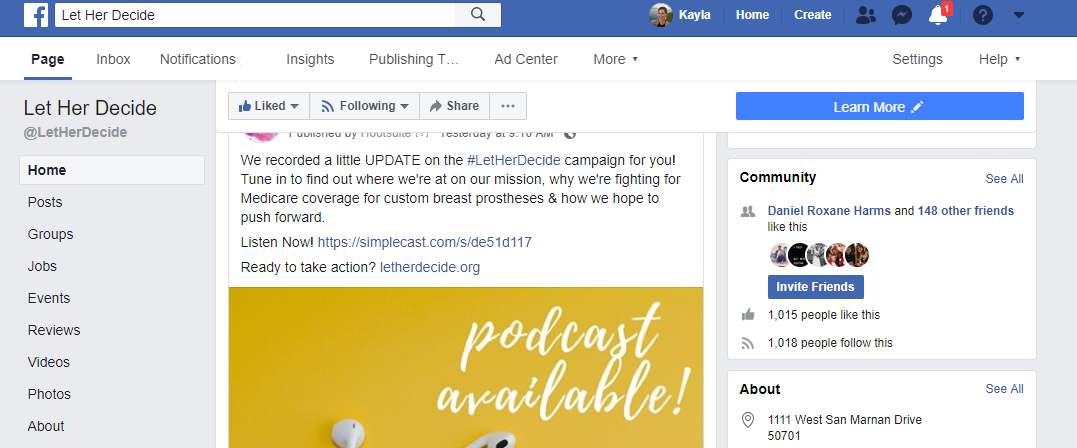Click the Facebook logo icon
This screenshot has height=448, width=1077.
pos(36,15)
